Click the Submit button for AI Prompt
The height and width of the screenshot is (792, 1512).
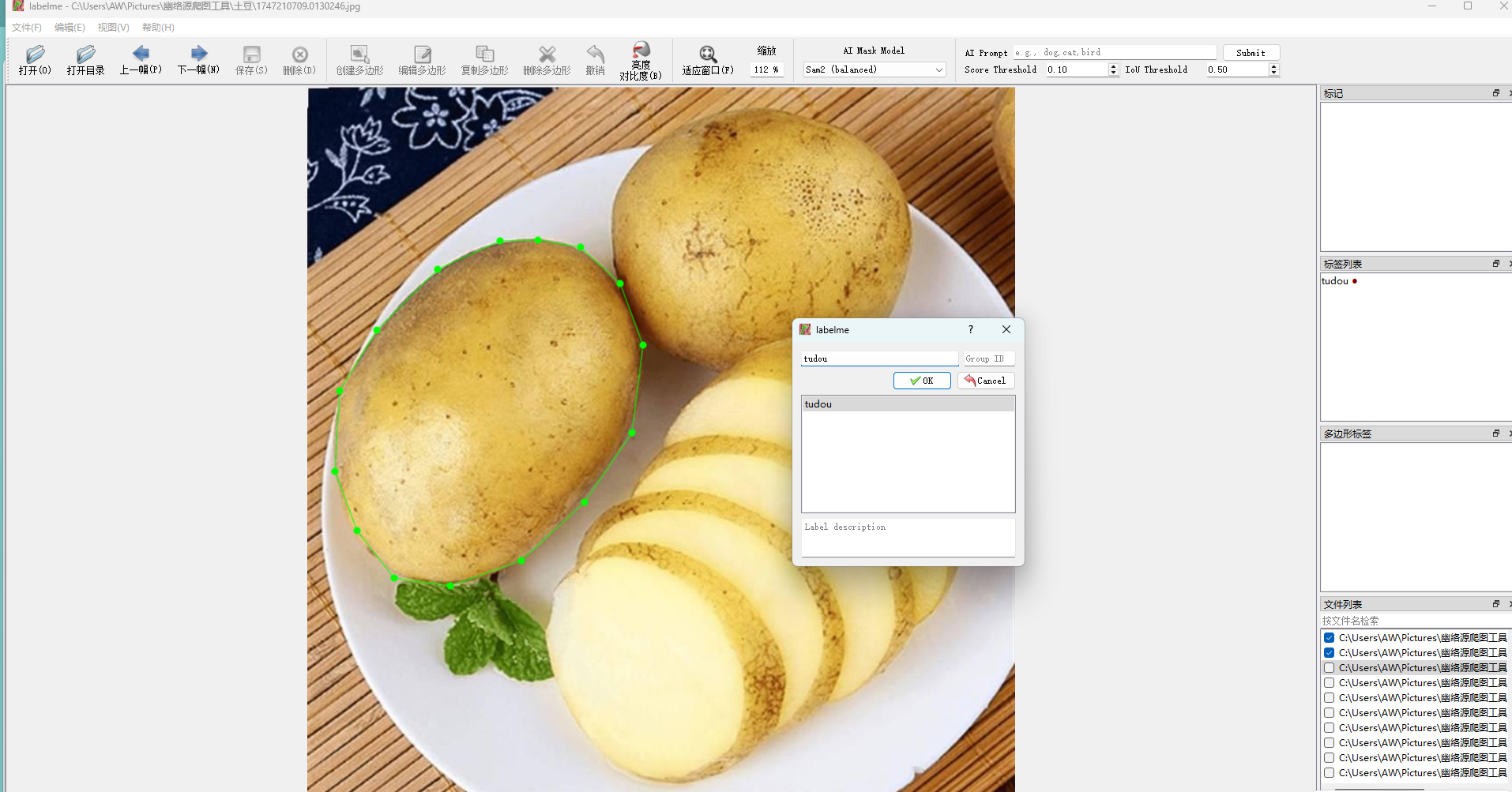coord(1251,52)
